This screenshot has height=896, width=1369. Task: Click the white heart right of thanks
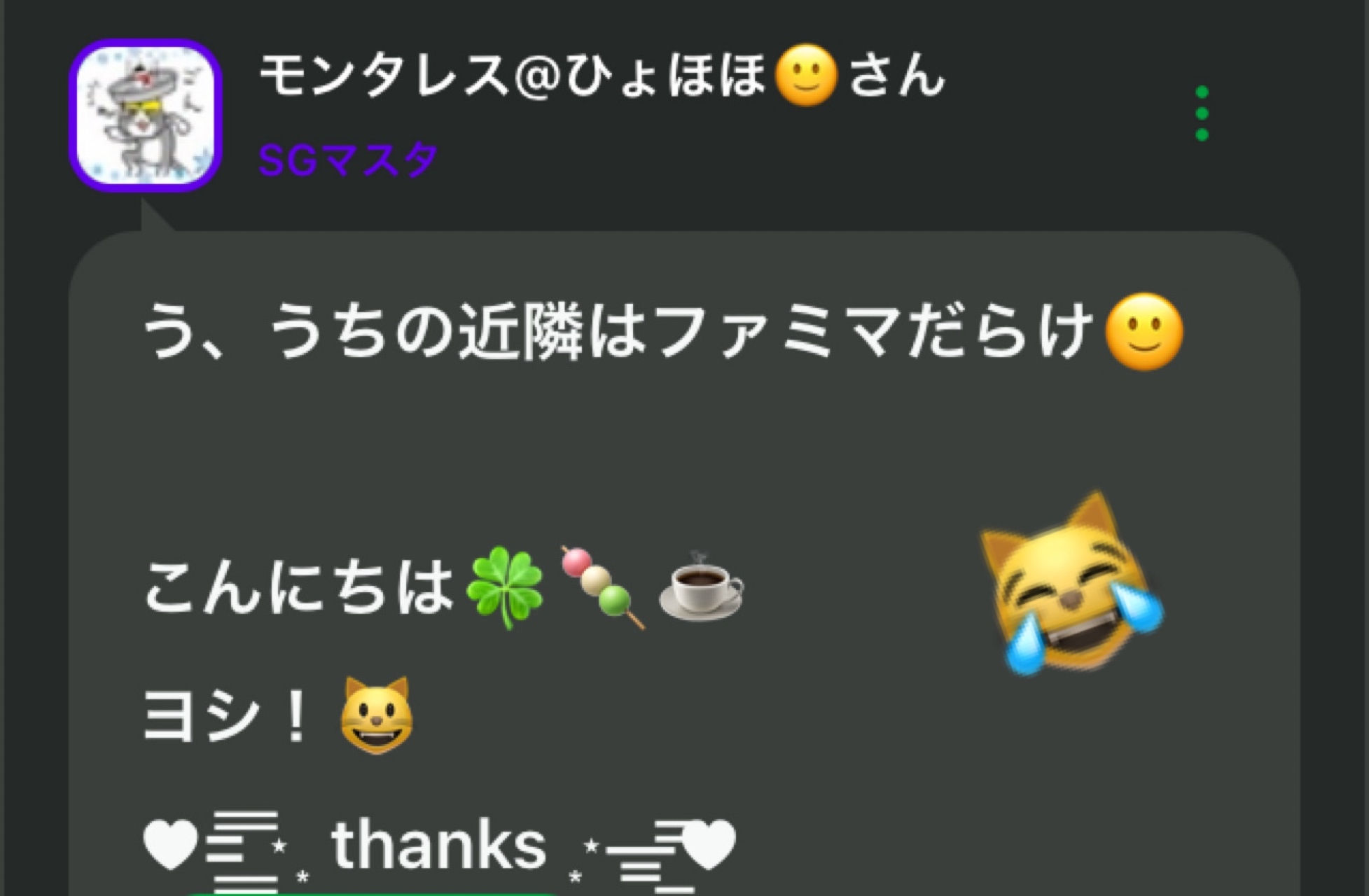(x=709, y=844)
